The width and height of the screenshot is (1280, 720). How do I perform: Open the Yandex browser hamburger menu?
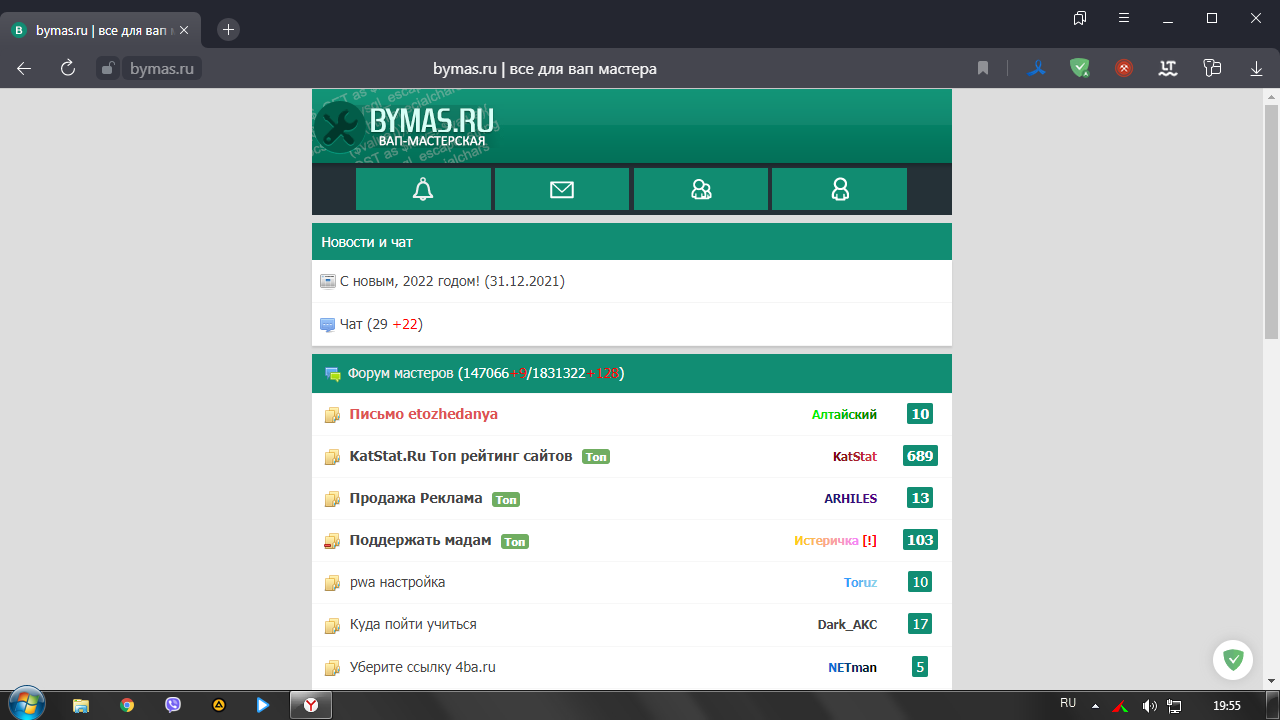point(1124,18)
